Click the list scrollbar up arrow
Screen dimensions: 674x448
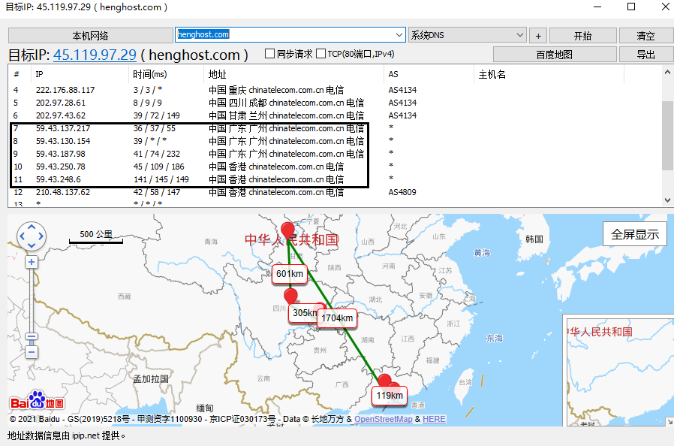click(667, 72)
